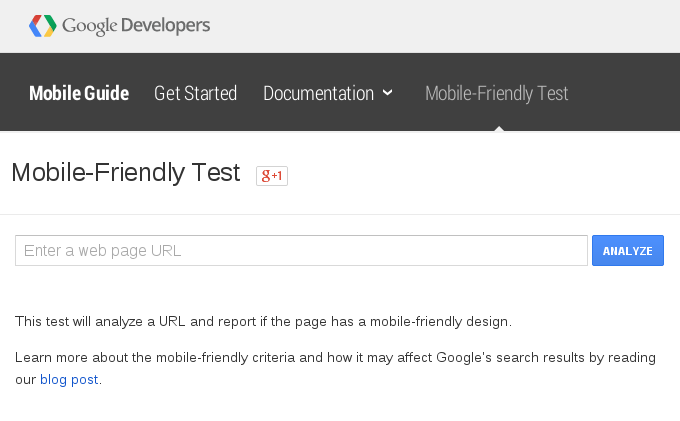This screenshot has width=680, height=421.
Task: Click the colorful Google Developers chevron logo
Action: (x=42, y=26)
